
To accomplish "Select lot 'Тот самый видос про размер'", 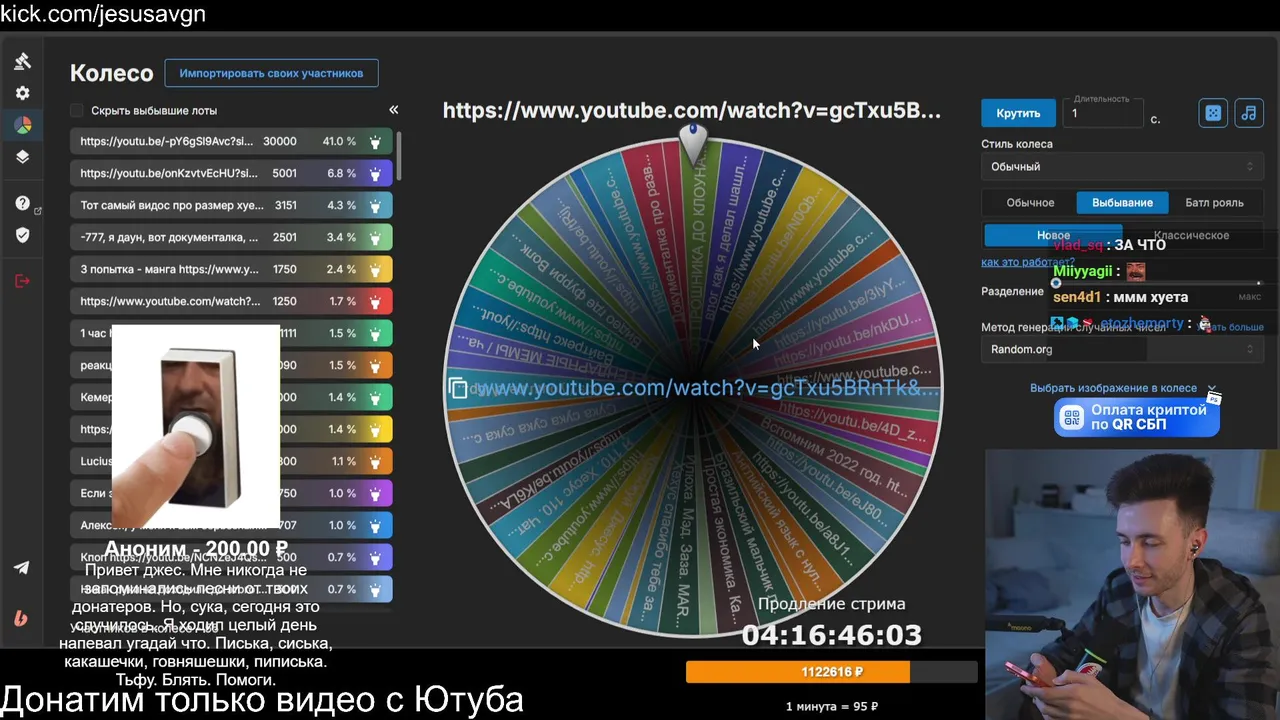I will [231, 206].
